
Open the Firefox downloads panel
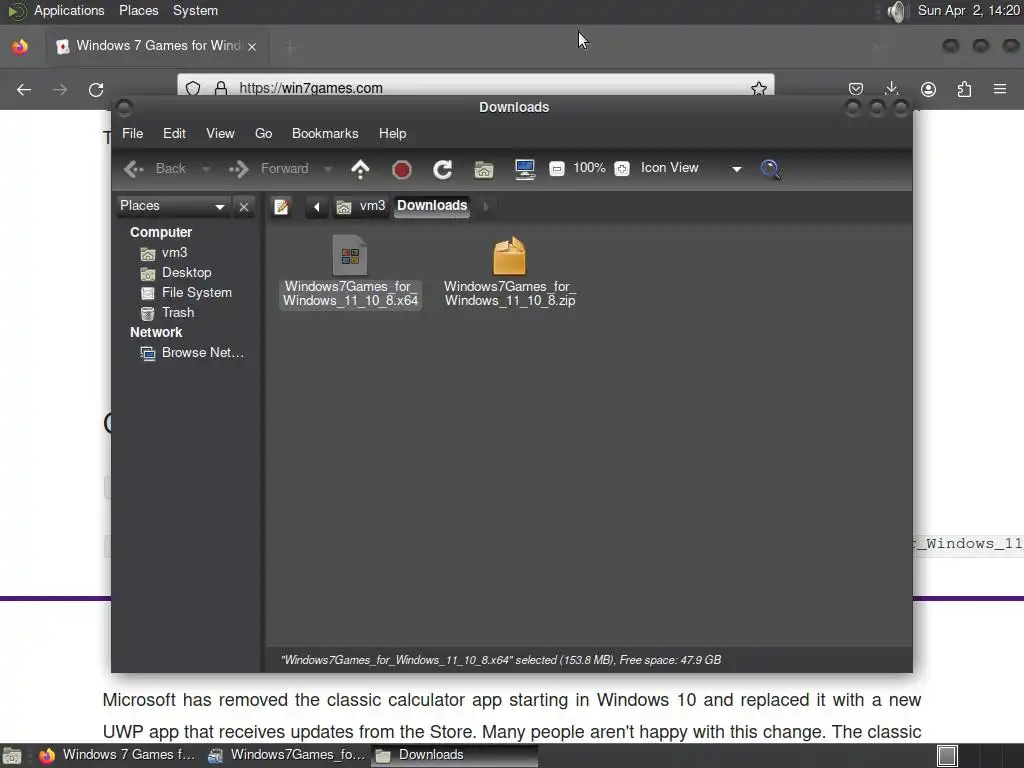(x=891, y=89)
